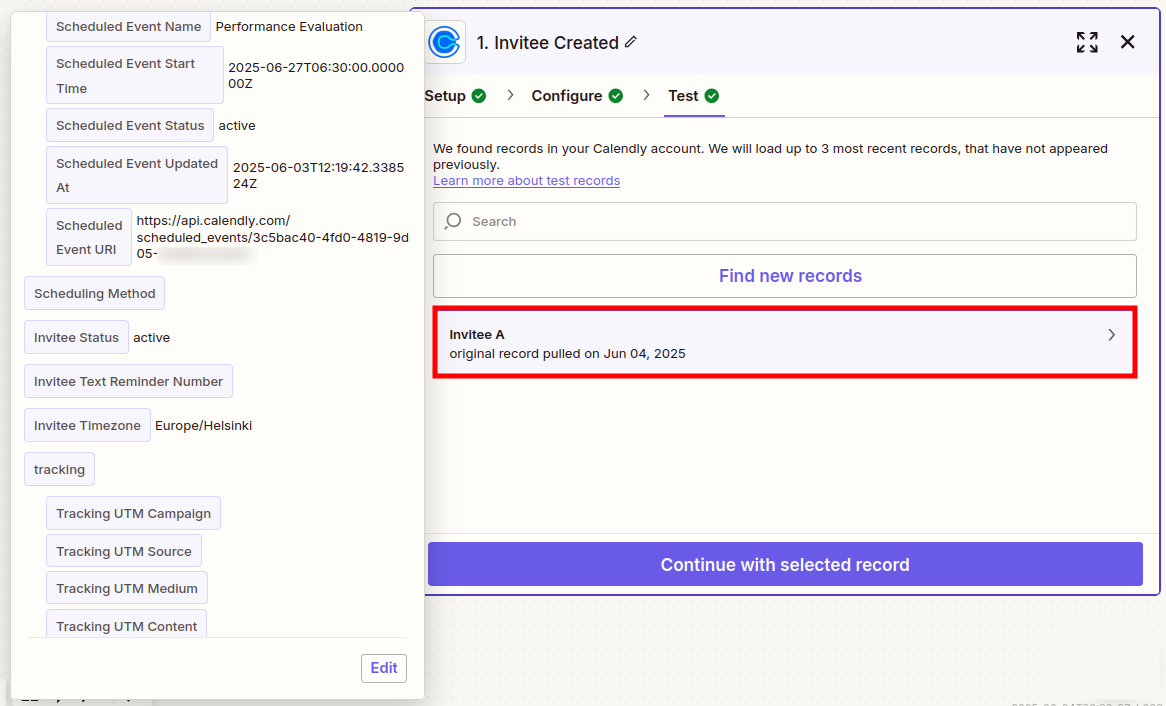Screen dimensions: 1166x706
Task: Select Tracking UTM Medium tag
Action: pos(126,588)
